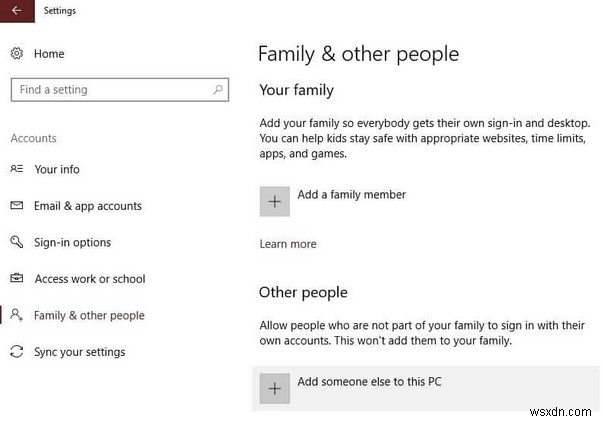Open the Your info page
Viewport: 603px width, 422px height.
point(57,170)
